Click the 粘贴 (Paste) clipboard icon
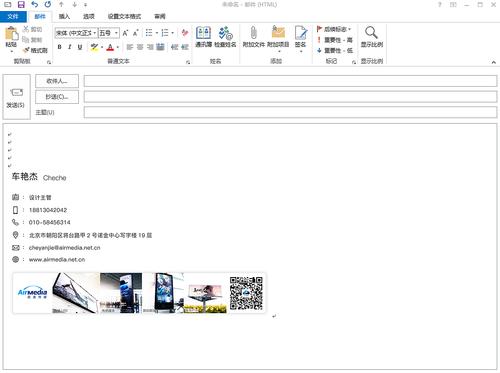Image resolution: width=500 pixels, height=373 pixels. coord(11,33)
